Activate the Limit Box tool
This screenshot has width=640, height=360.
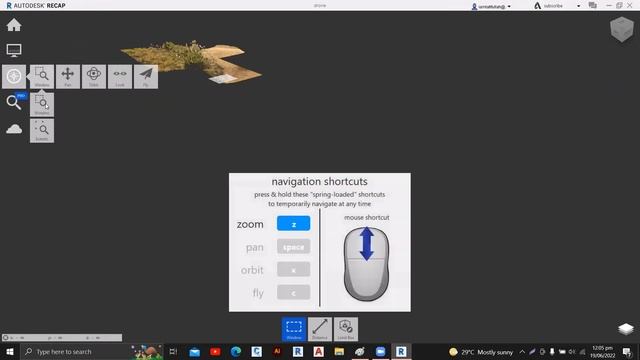click(346, 329)
